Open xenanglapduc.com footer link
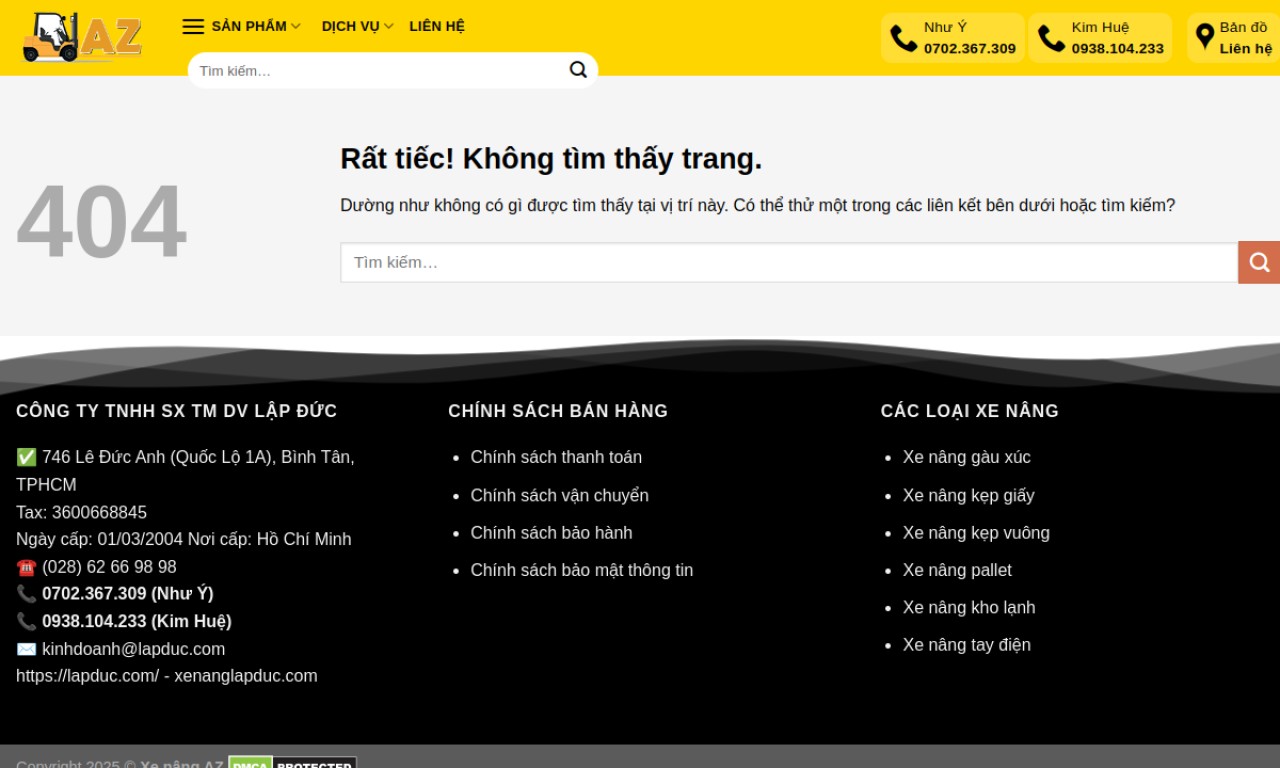The height and width of the screenshot is (768, 1280). pyautogui.click(x=246, y=676)
